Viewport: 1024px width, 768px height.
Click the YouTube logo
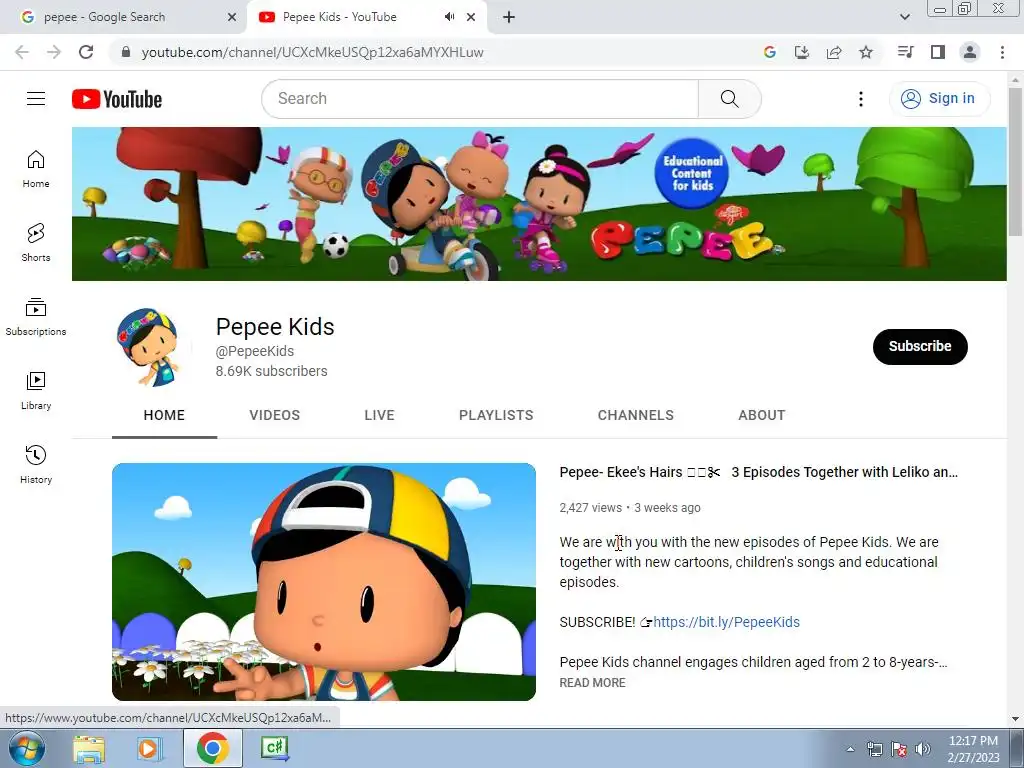pyautogui.click(x=117, y=99)
